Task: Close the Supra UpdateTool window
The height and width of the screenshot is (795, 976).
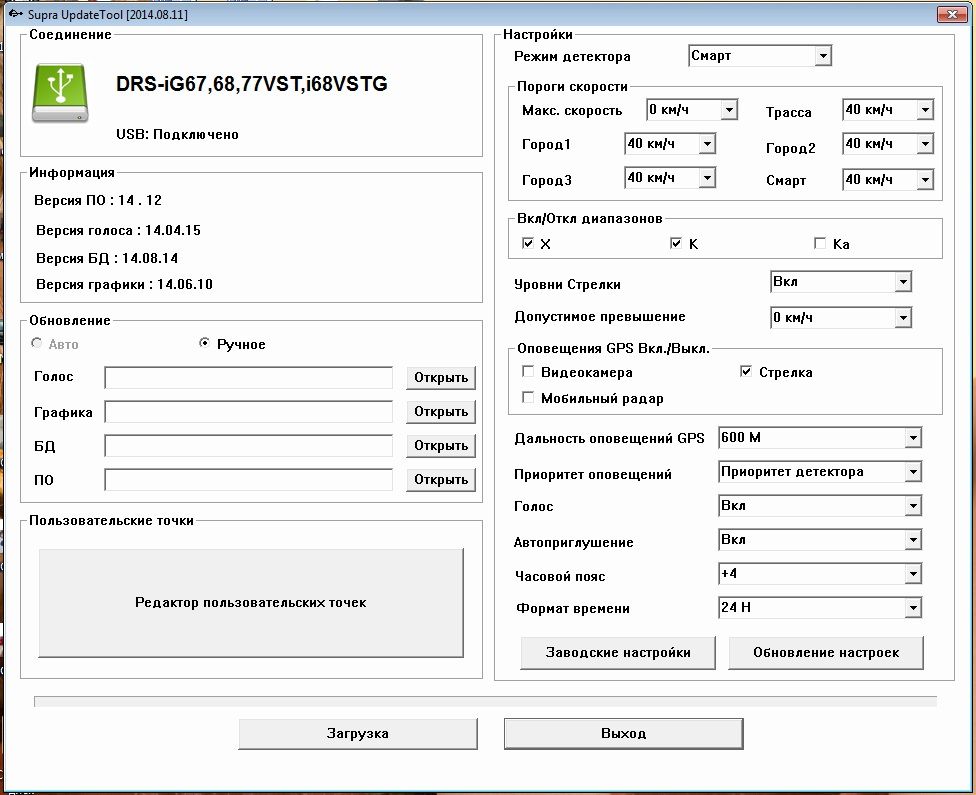Action: point(952,14)
